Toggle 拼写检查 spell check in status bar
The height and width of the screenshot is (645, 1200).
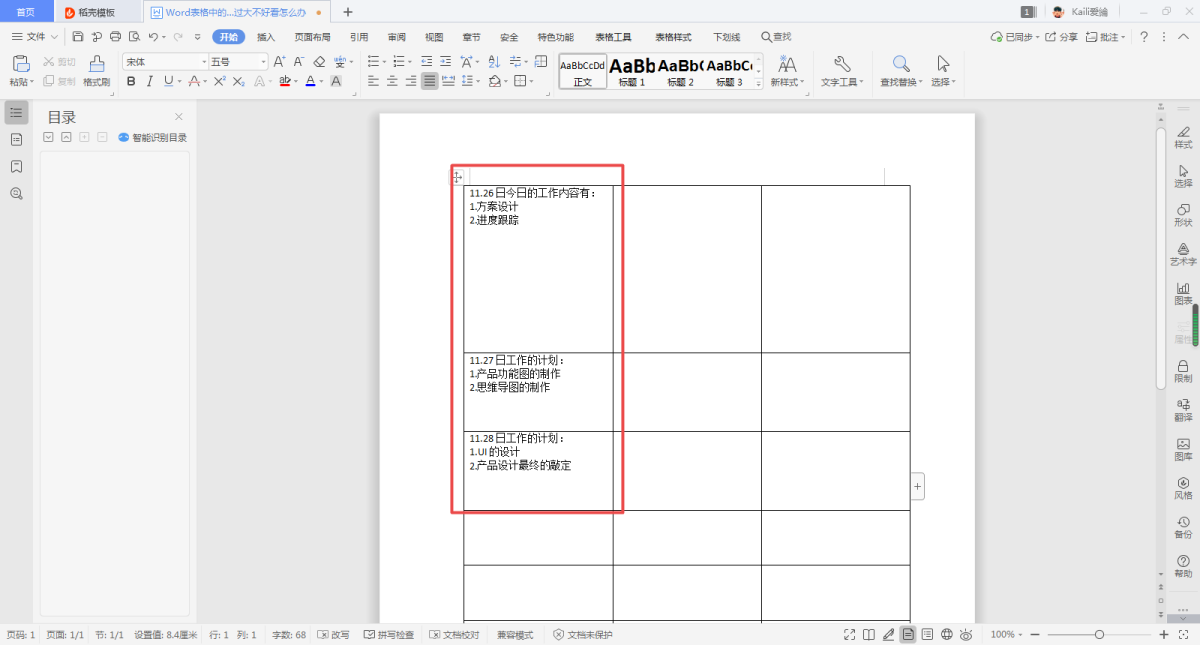pos(389,635)
